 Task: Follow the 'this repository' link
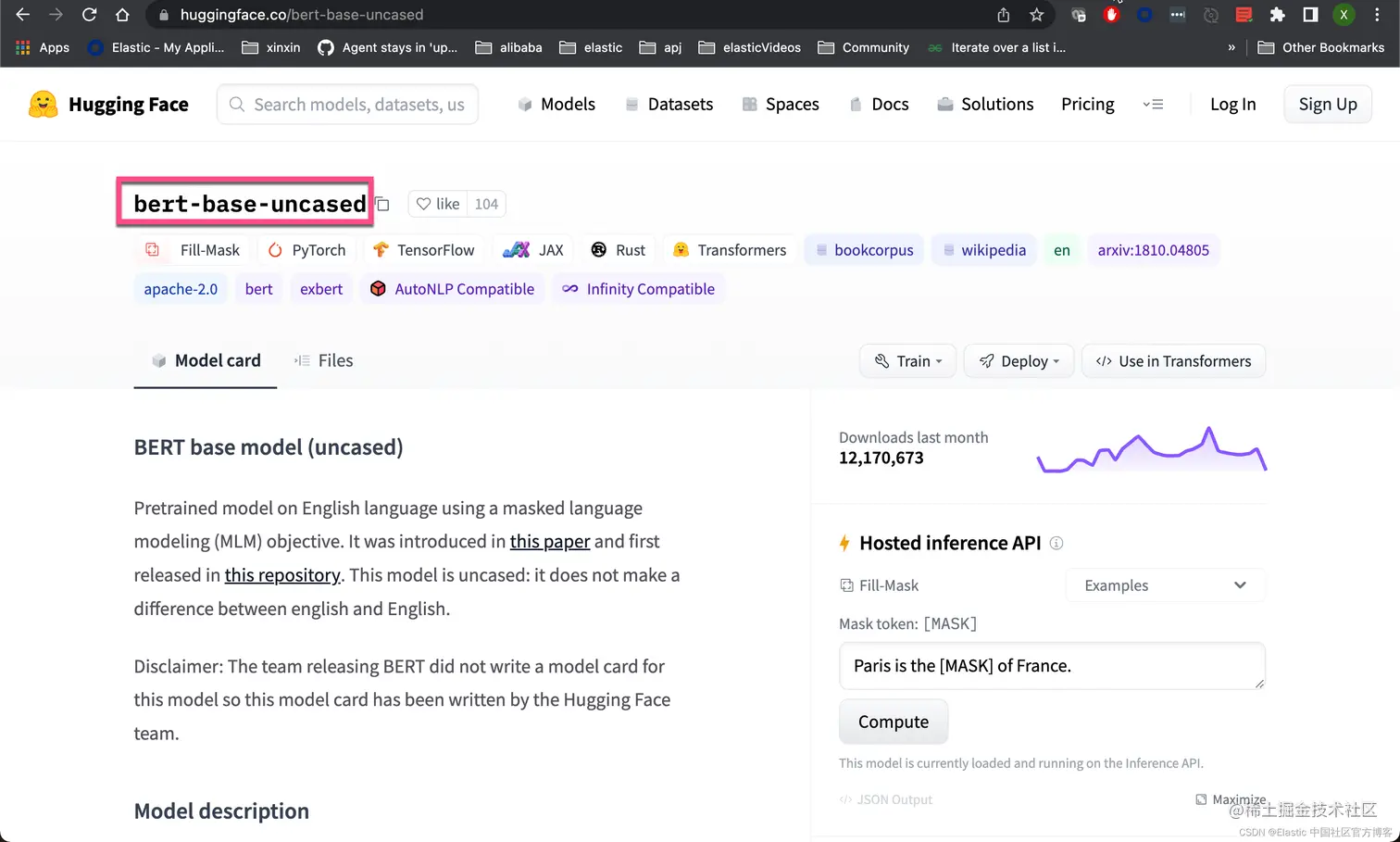click(x=282, y=575)
